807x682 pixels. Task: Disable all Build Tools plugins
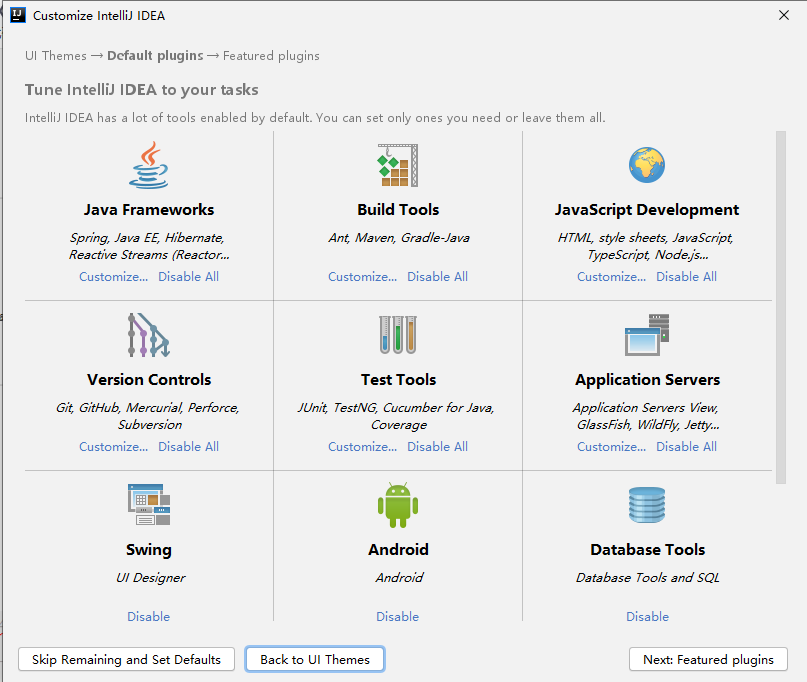437,277
